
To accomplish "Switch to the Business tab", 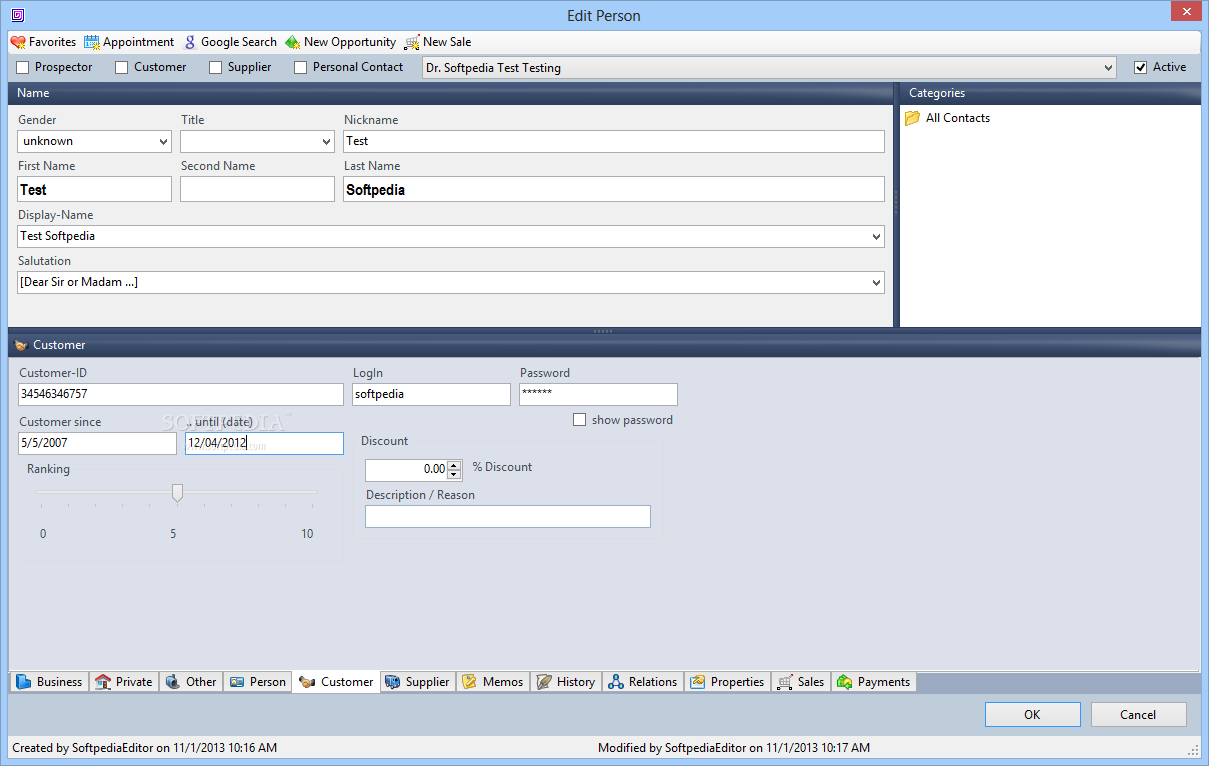I will click(x=50, y=682).
